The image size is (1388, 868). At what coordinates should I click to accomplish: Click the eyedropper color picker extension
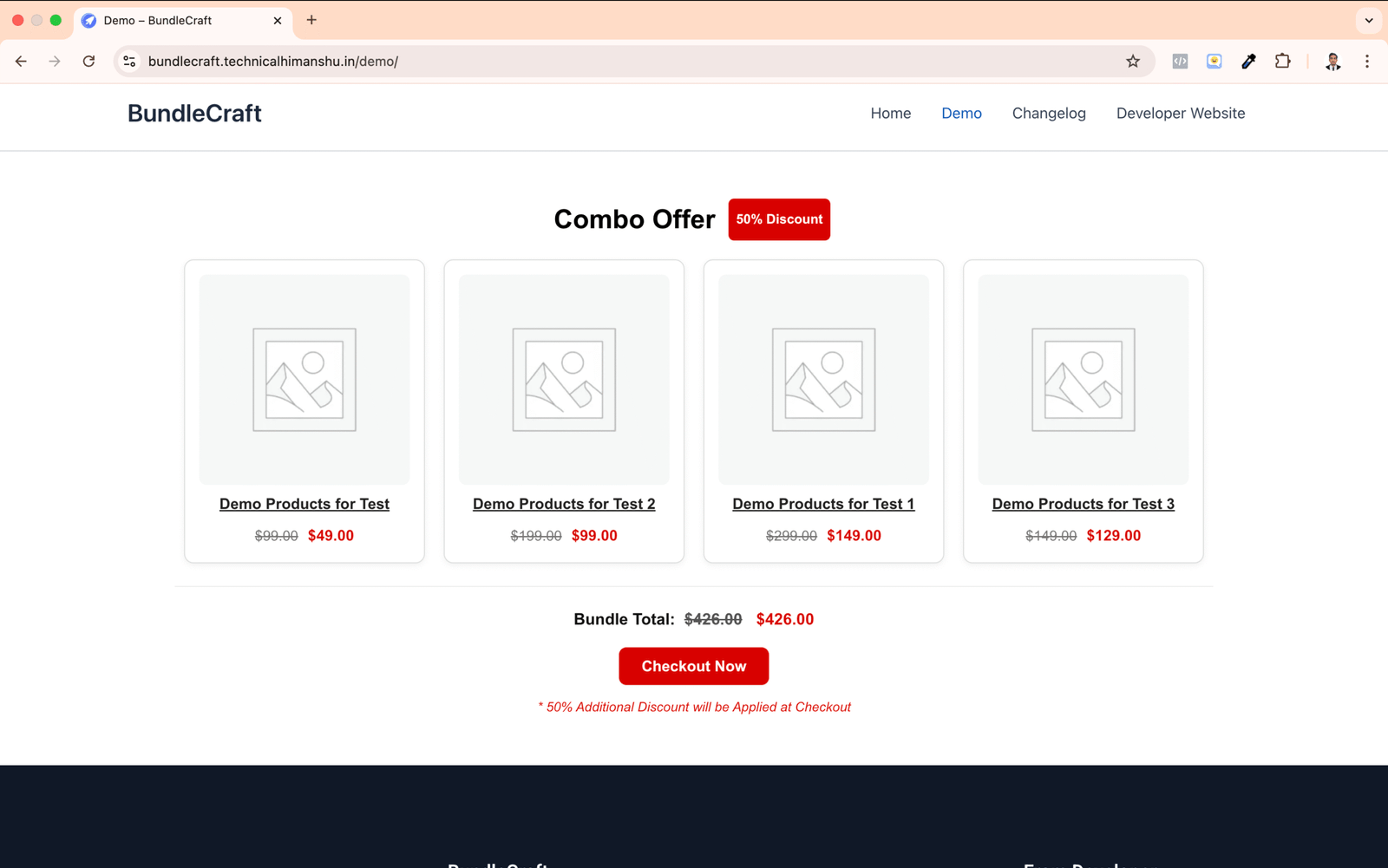(1248, 62)
